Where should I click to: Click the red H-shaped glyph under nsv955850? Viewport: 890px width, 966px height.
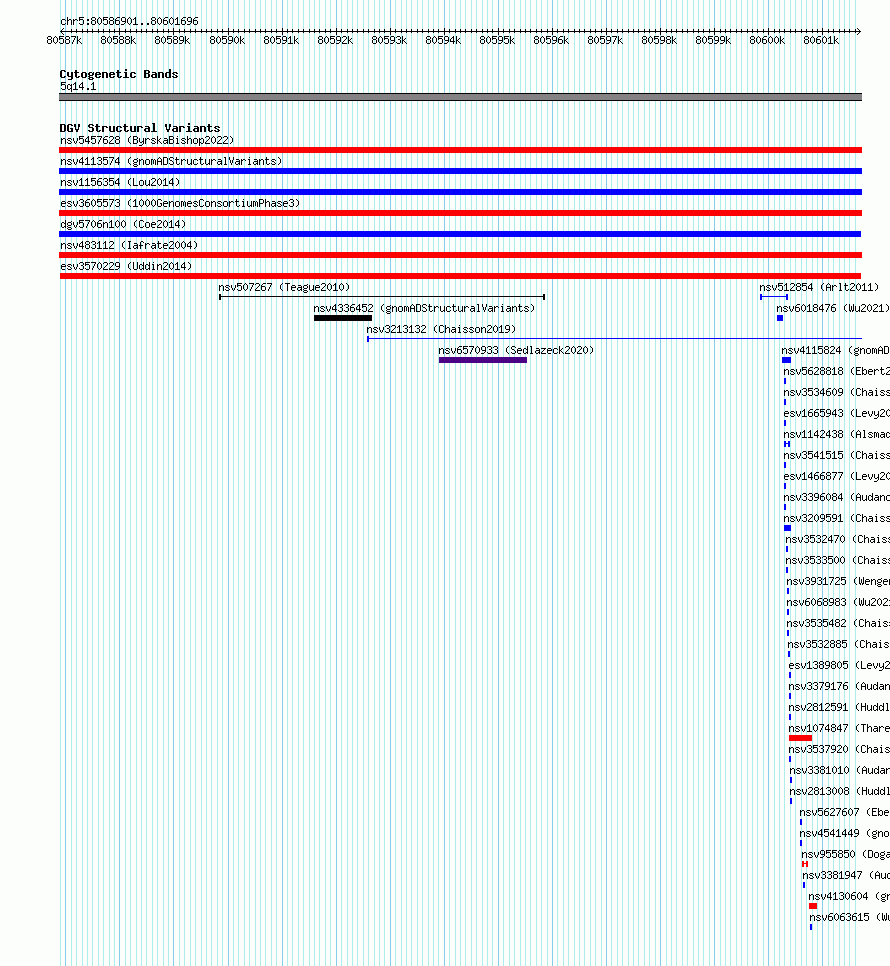[805, 864]
